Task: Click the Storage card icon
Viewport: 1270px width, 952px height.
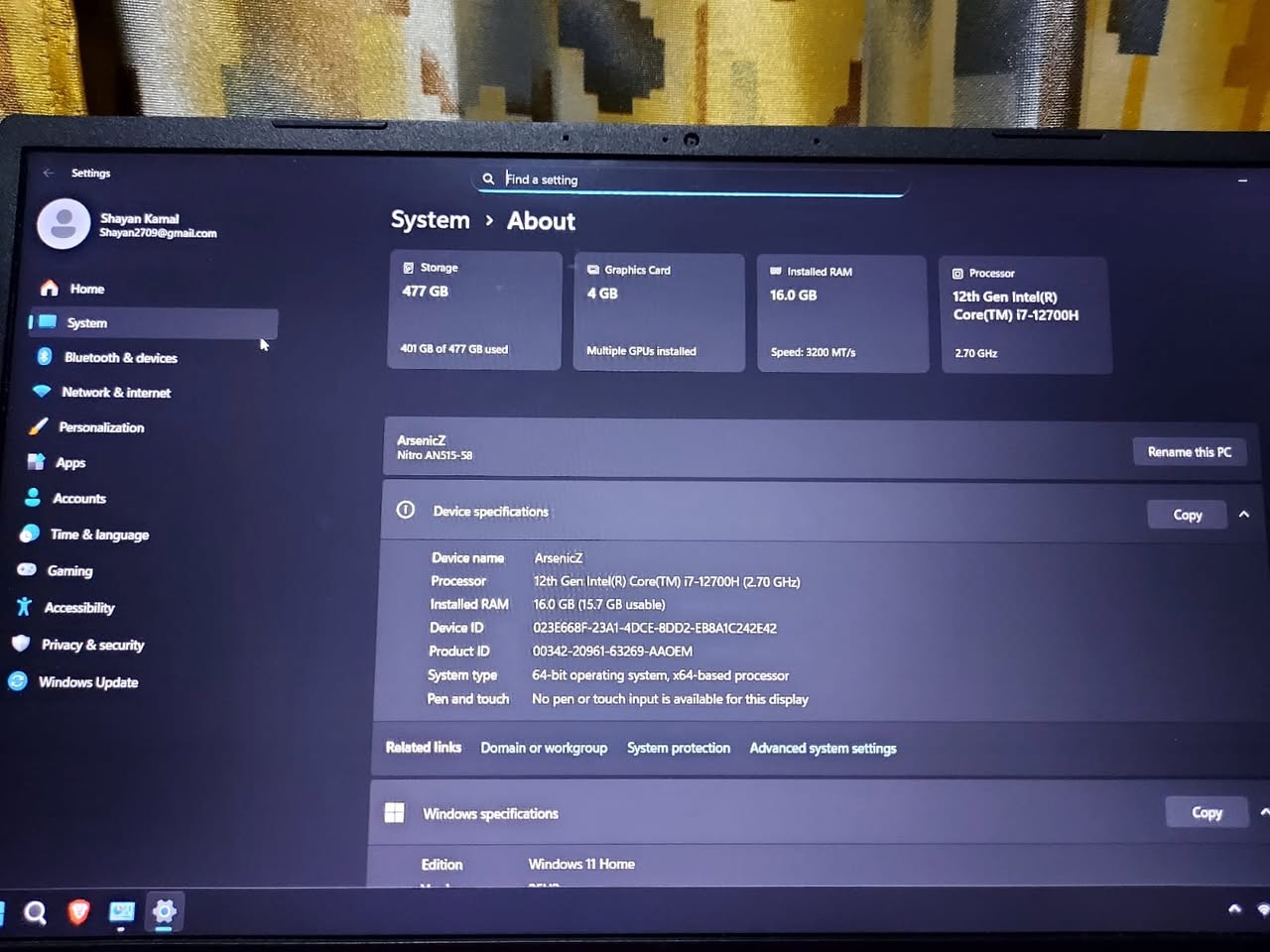Action: 408,267
